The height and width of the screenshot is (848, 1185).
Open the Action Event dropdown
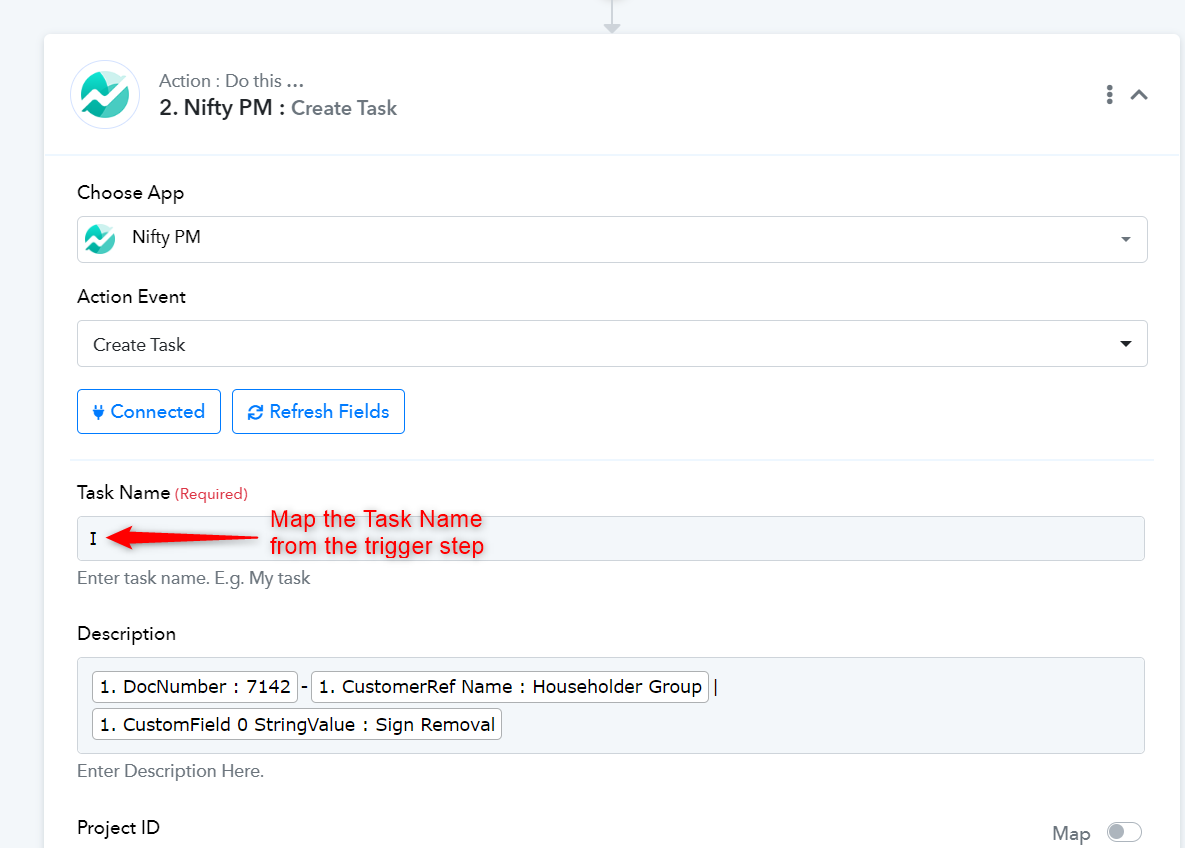[x=612, y=344]
